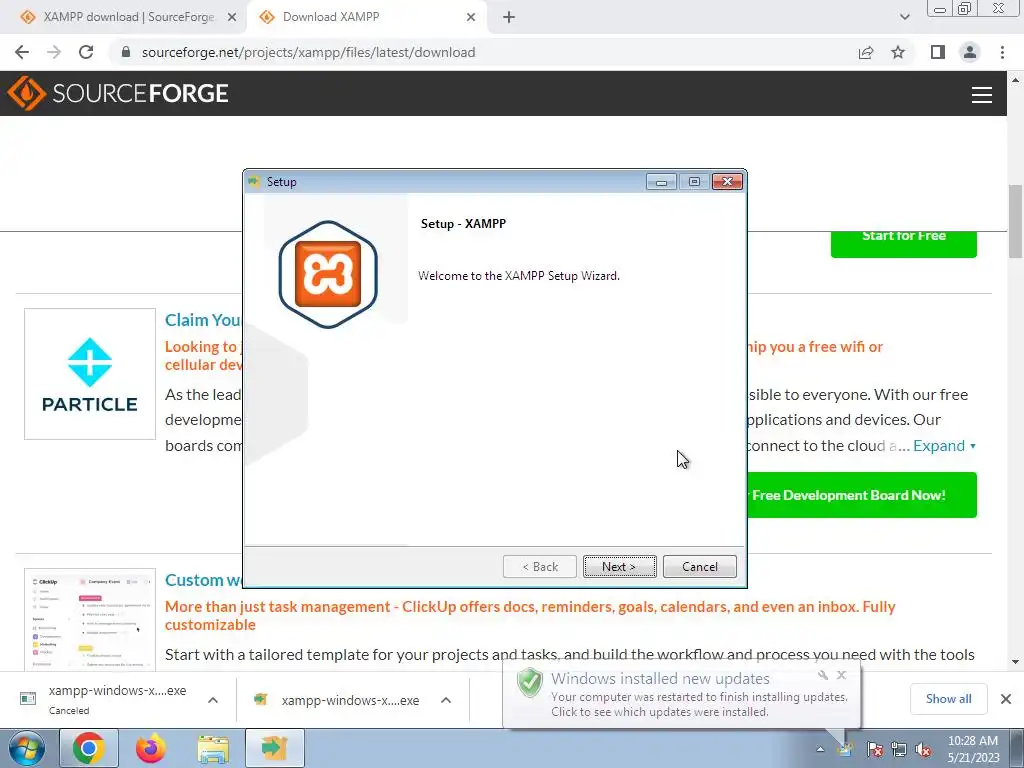The height and width of the screenshot is (768, 1024).
Task: Click the Windows Update tray icon
Action: (845, 750)
